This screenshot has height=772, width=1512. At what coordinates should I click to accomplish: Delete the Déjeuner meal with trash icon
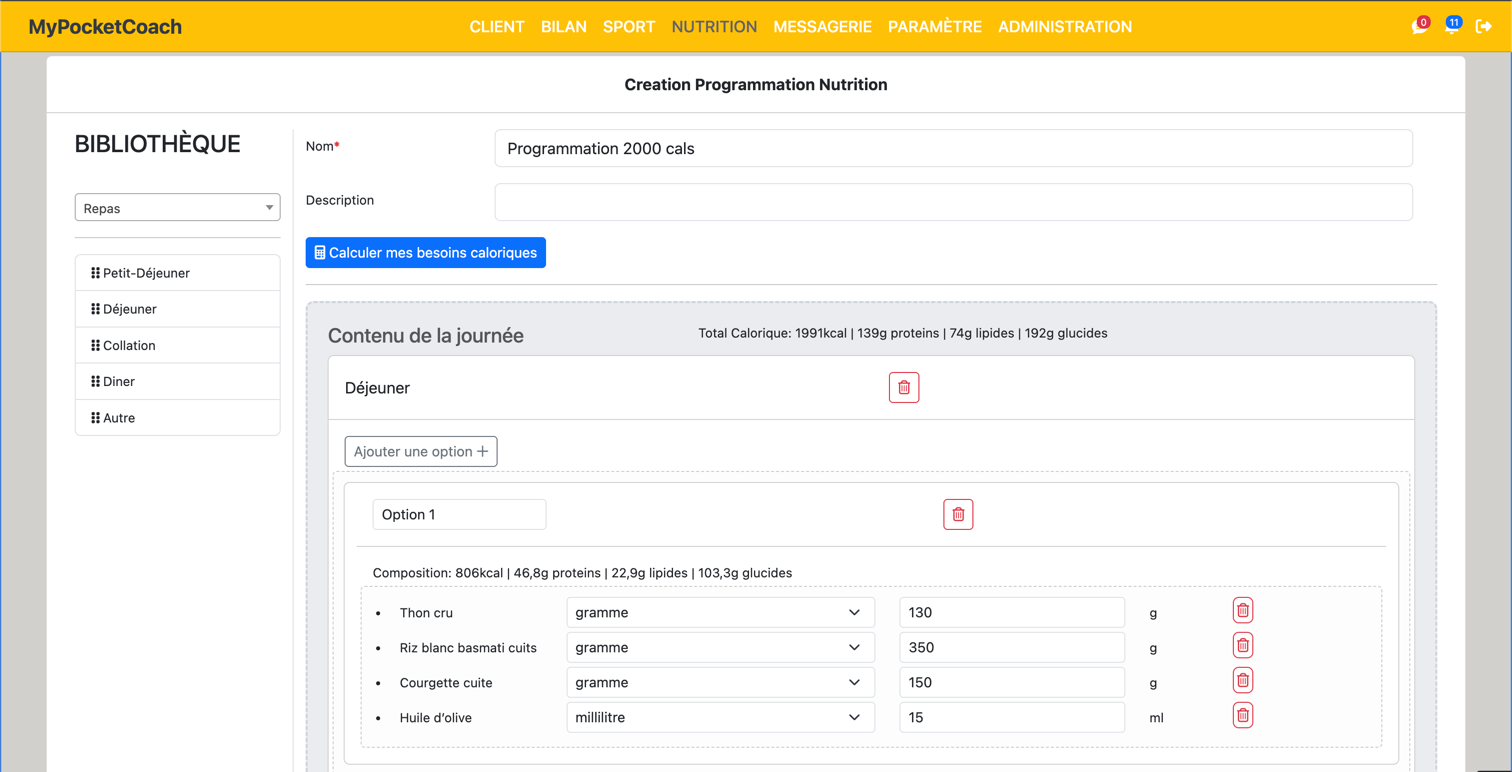coord(903,388)
